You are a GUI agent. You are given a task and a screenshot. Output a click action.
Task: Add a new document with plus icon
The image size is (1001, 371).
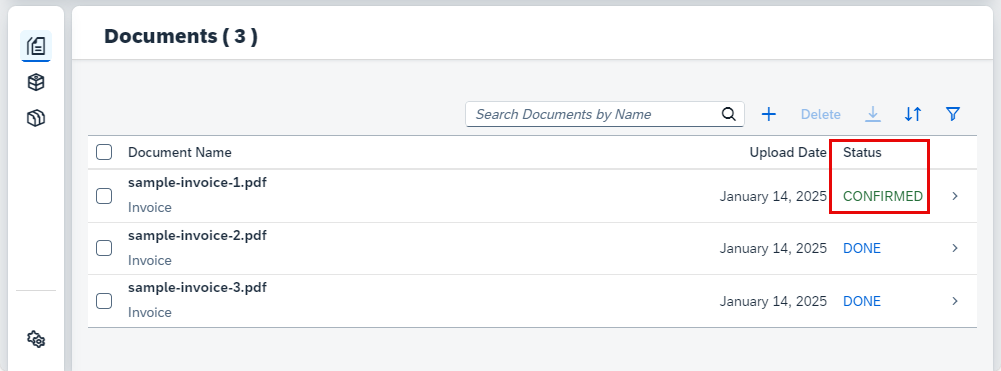click(x=769, y=114)
